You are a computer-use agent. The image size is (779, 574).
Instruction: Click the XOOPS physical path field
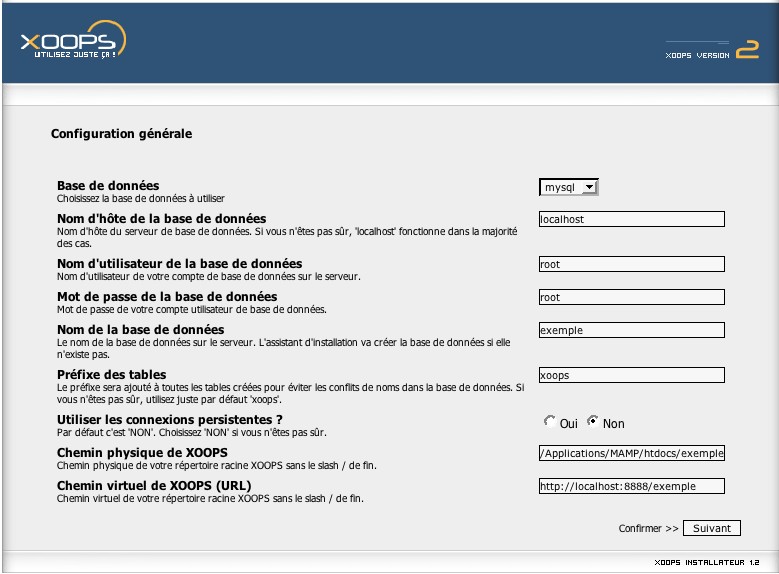(631, 453)
